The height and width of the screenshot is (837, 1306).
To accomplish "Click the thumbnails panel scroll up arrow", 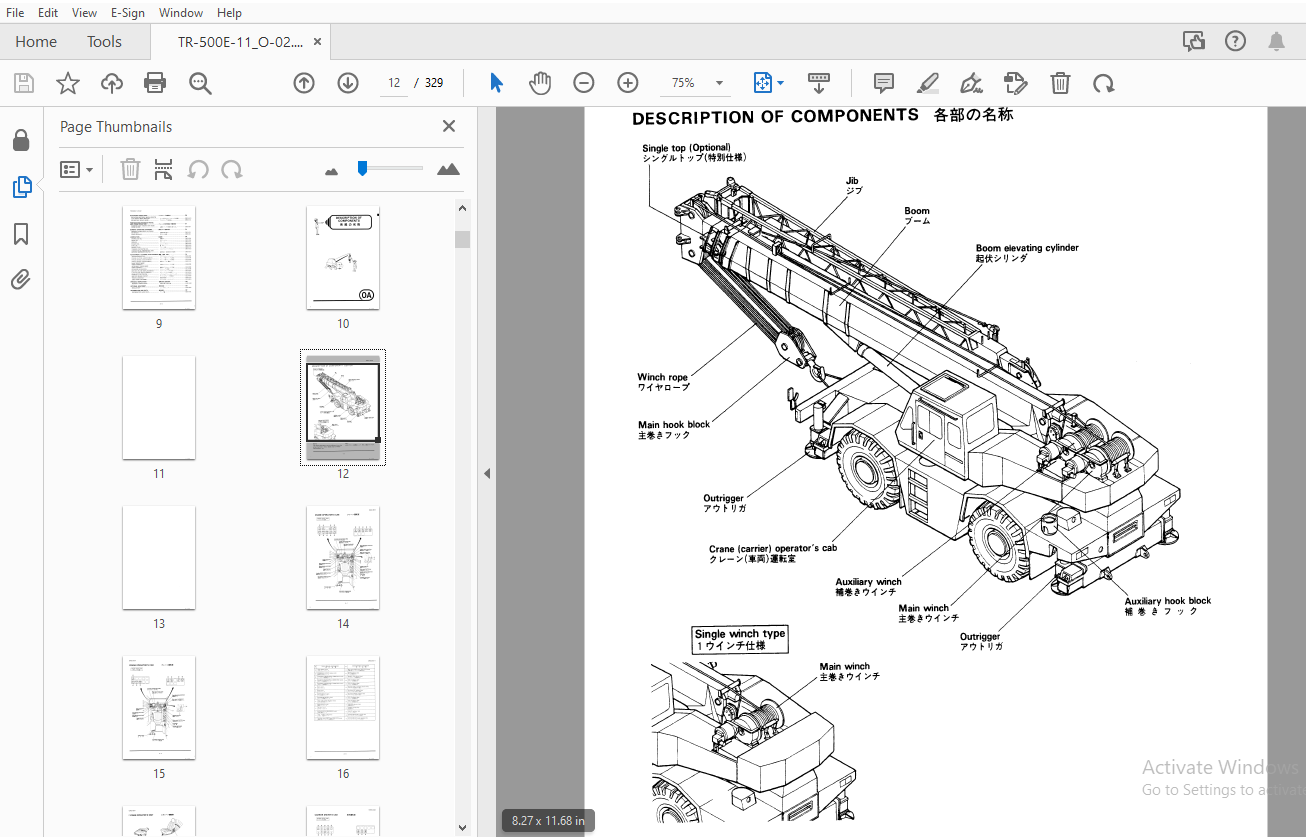I will point(461,209).
